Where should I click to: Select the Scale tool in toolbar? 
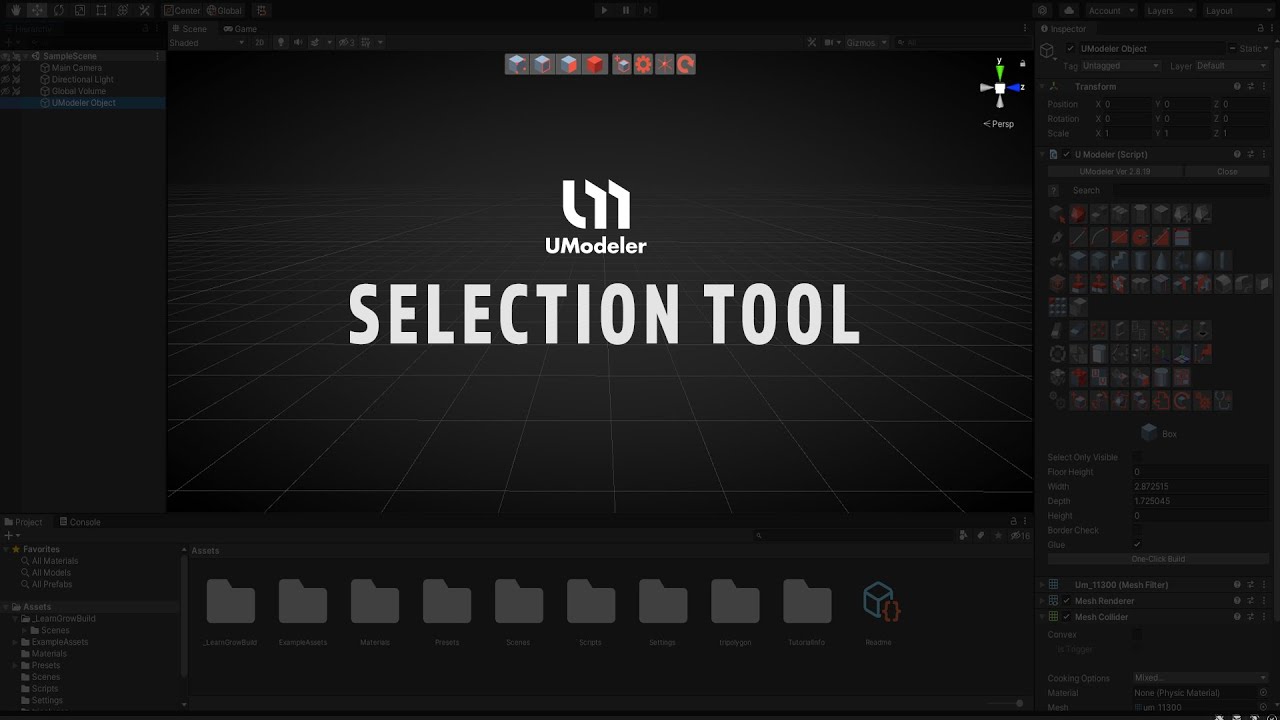79,10
